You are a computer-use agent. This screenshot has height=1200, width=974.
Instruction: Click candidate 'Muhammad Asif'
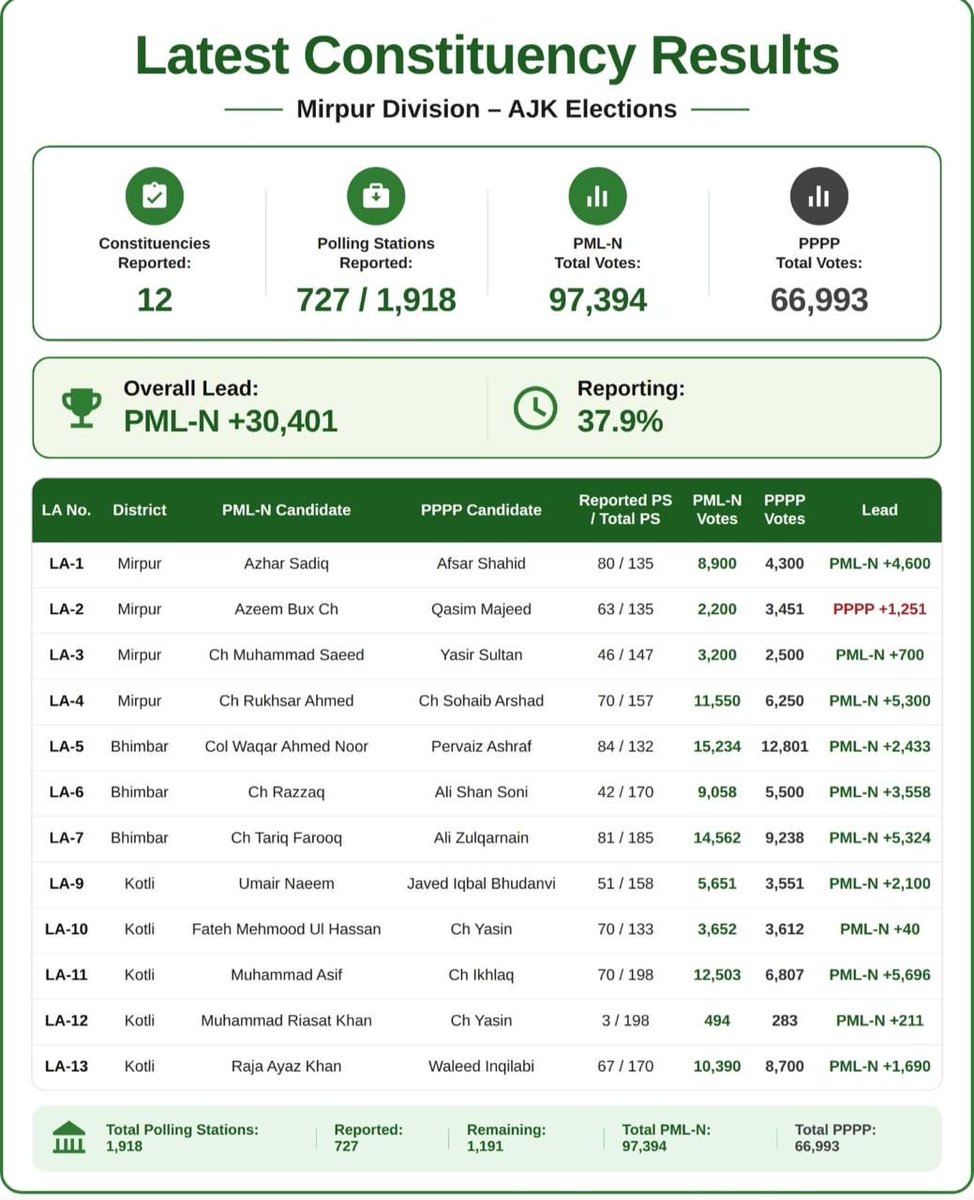pos(286,975)
